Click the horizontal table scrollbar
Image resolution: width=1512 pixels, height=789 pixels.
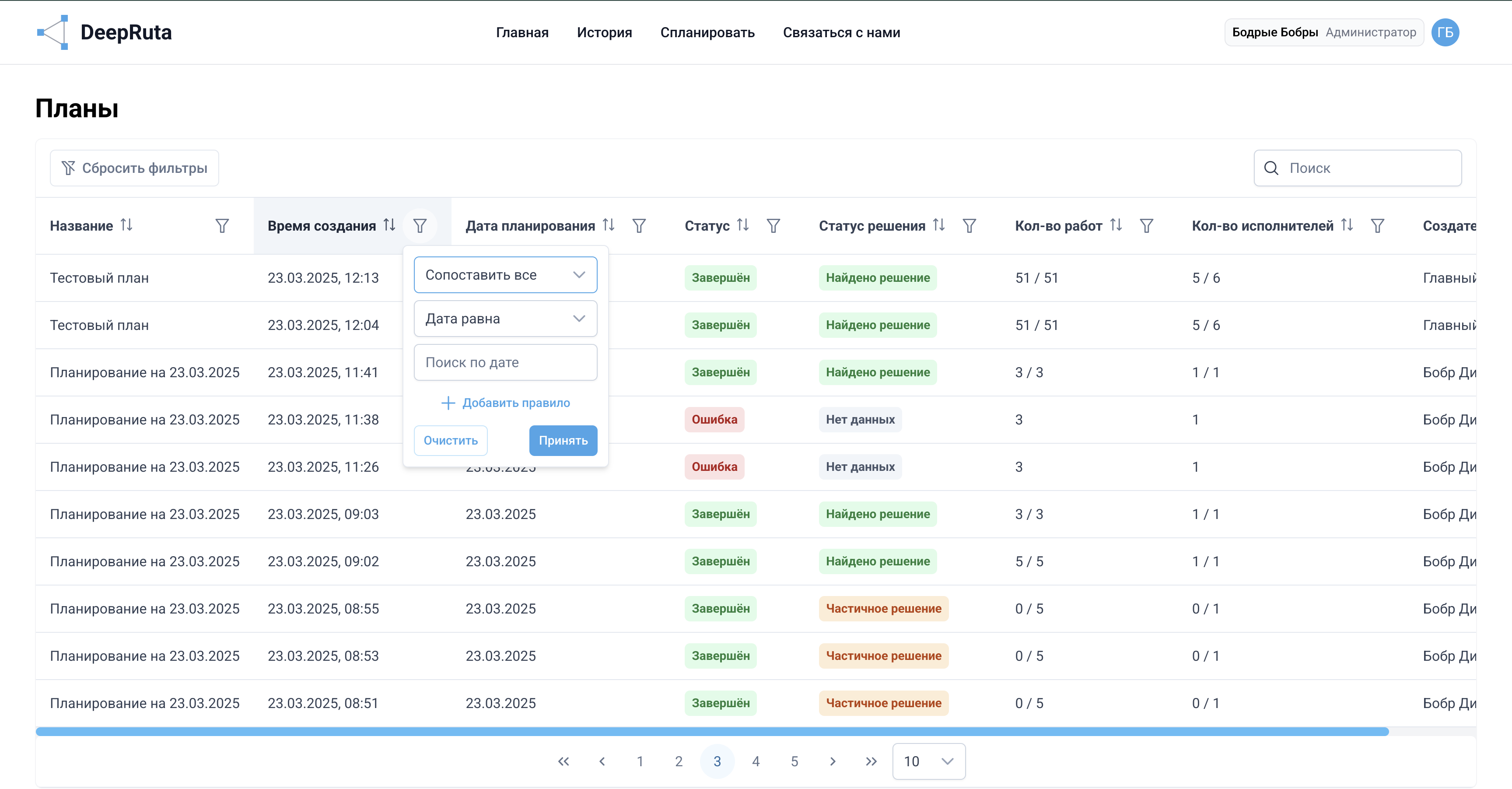coord(712,732)
